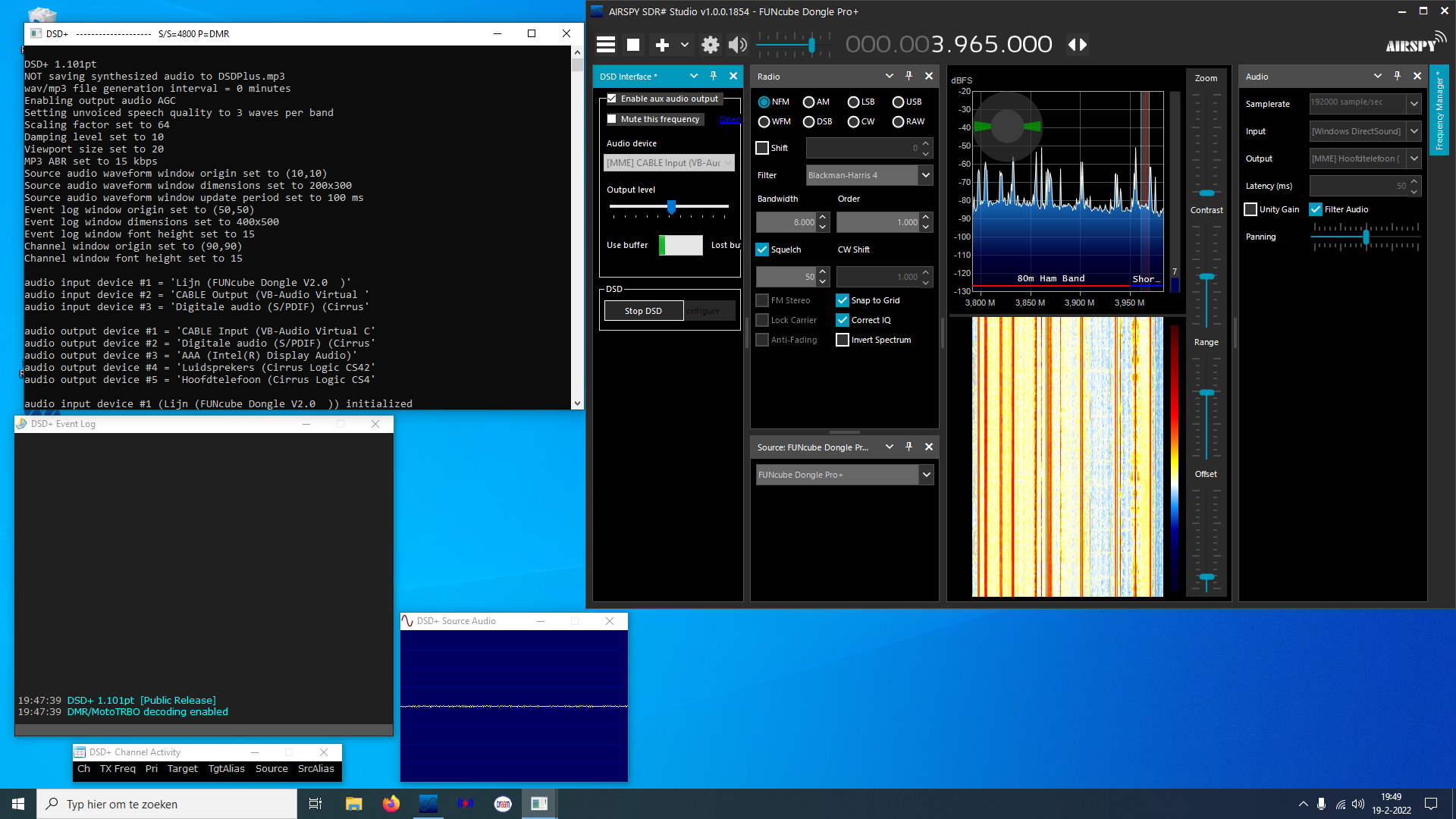Enable Invert Spectrum checkbox
Viewport: 1456px width, 819px height.
[843, 340]
